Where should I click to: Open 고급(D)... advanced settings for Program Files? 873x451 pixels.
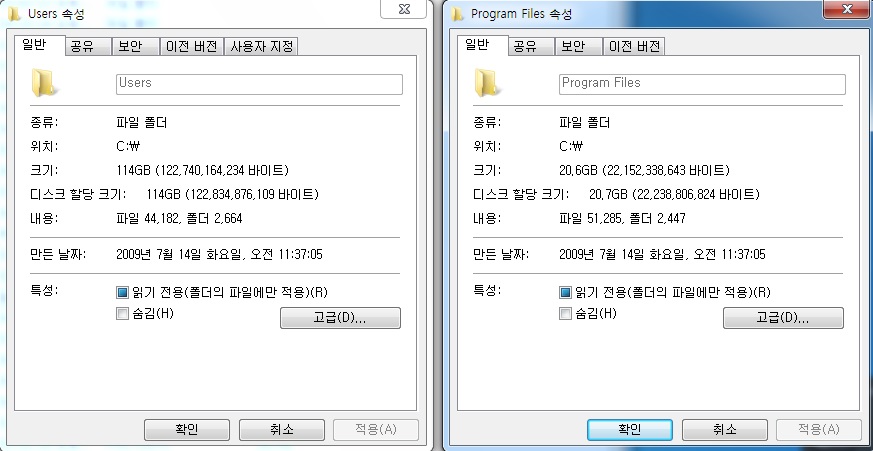click(x=783, y=318)
